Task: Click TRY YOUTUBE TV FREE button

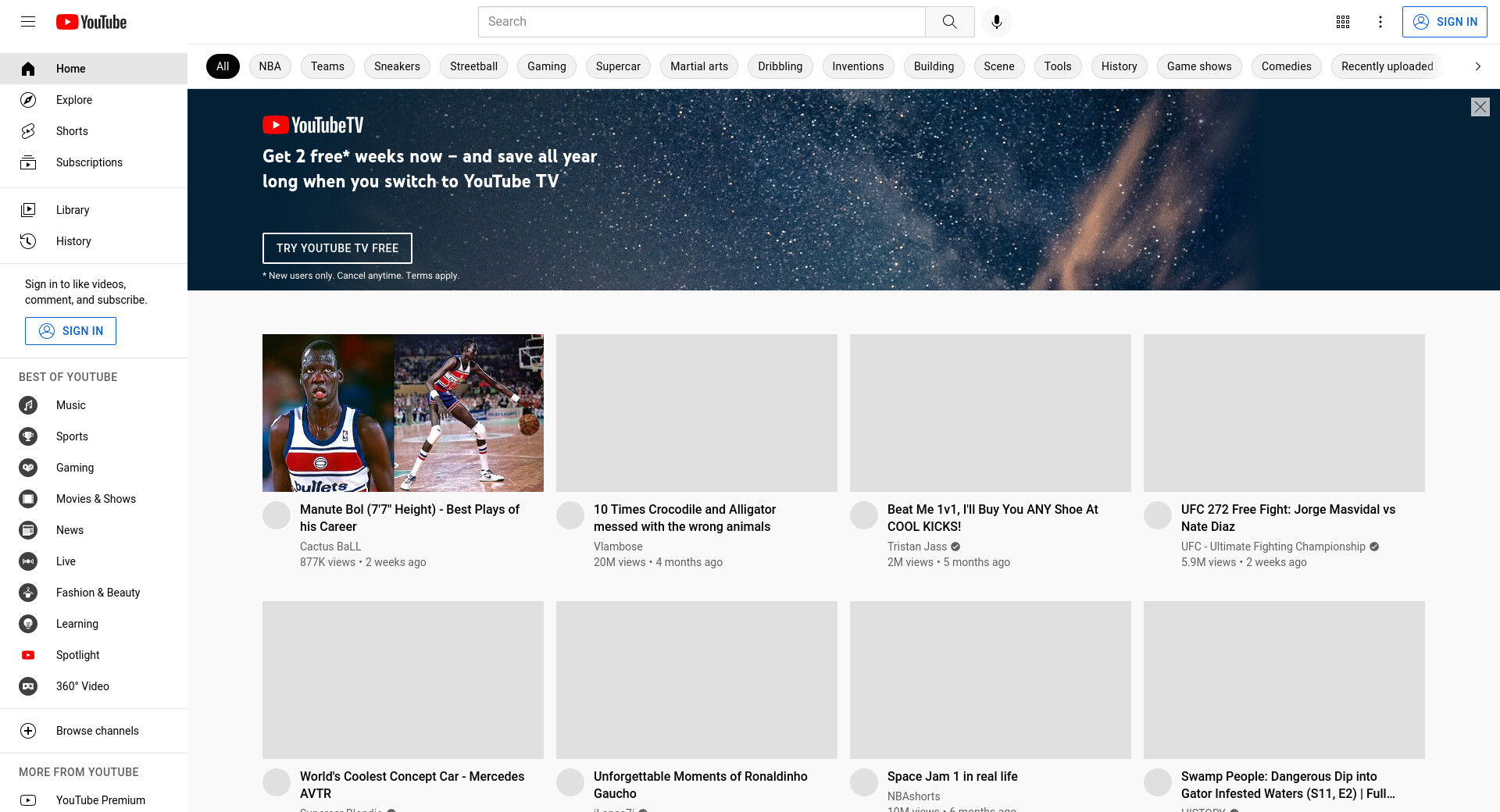Action: click(x=337, y=248)
